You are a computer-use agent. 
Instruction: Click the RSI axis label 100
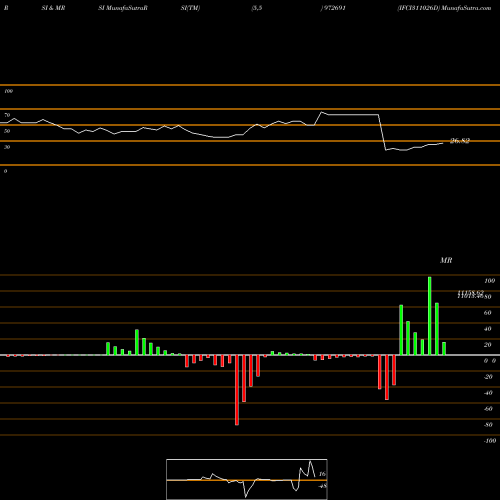(8, 91)
